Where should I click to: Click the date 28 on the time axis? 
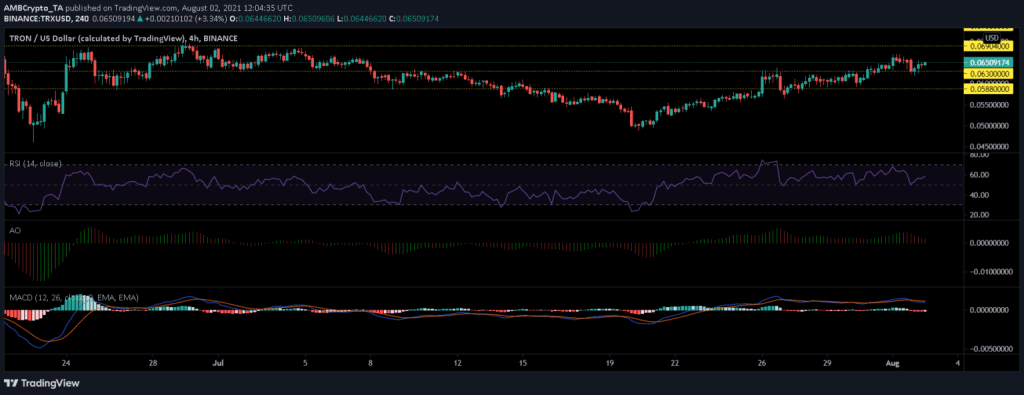pos(152,362)
